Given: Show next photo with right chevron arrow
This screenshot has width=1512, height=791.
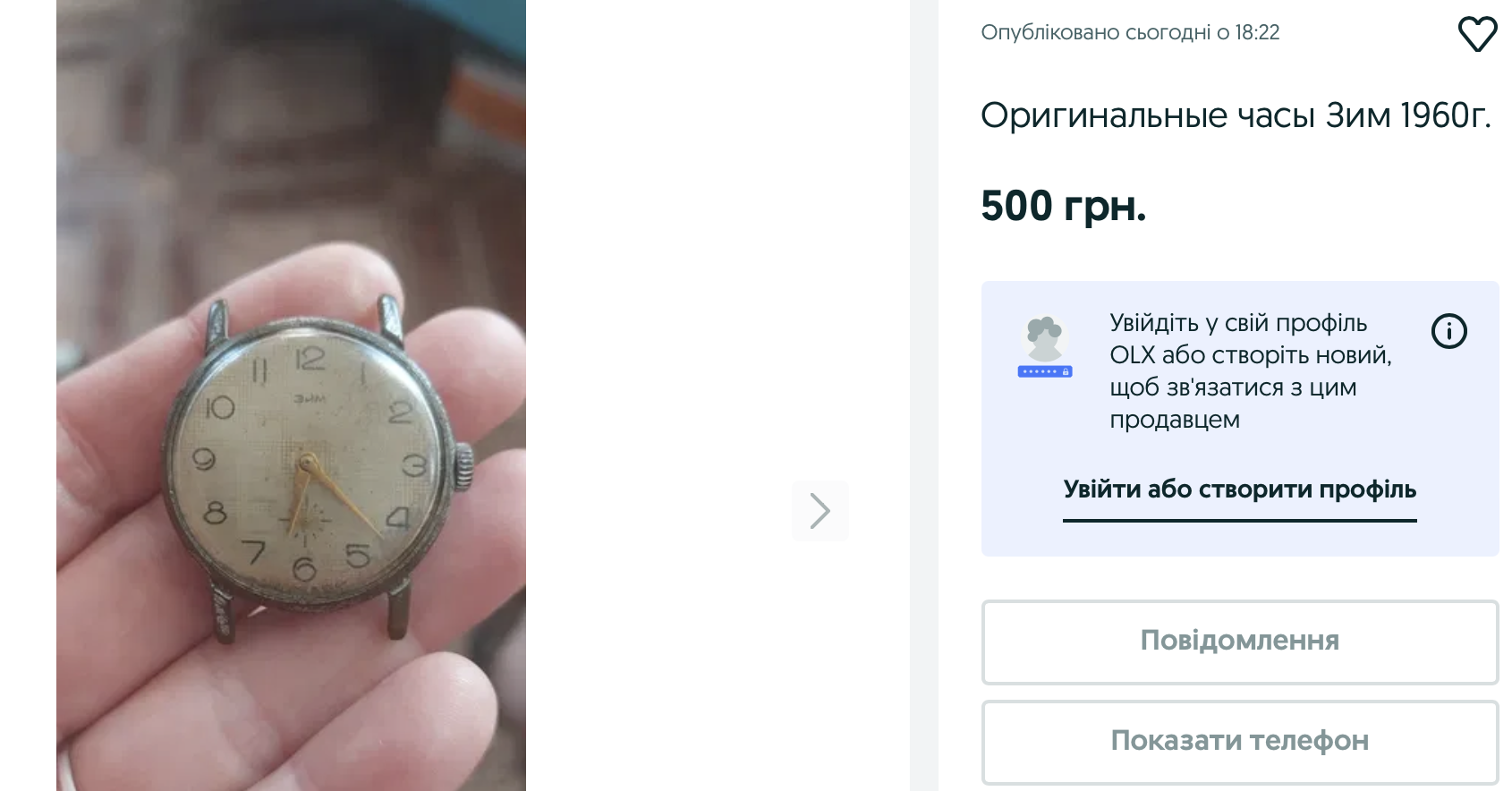Looking at the screenshot, I should [820, 511].
